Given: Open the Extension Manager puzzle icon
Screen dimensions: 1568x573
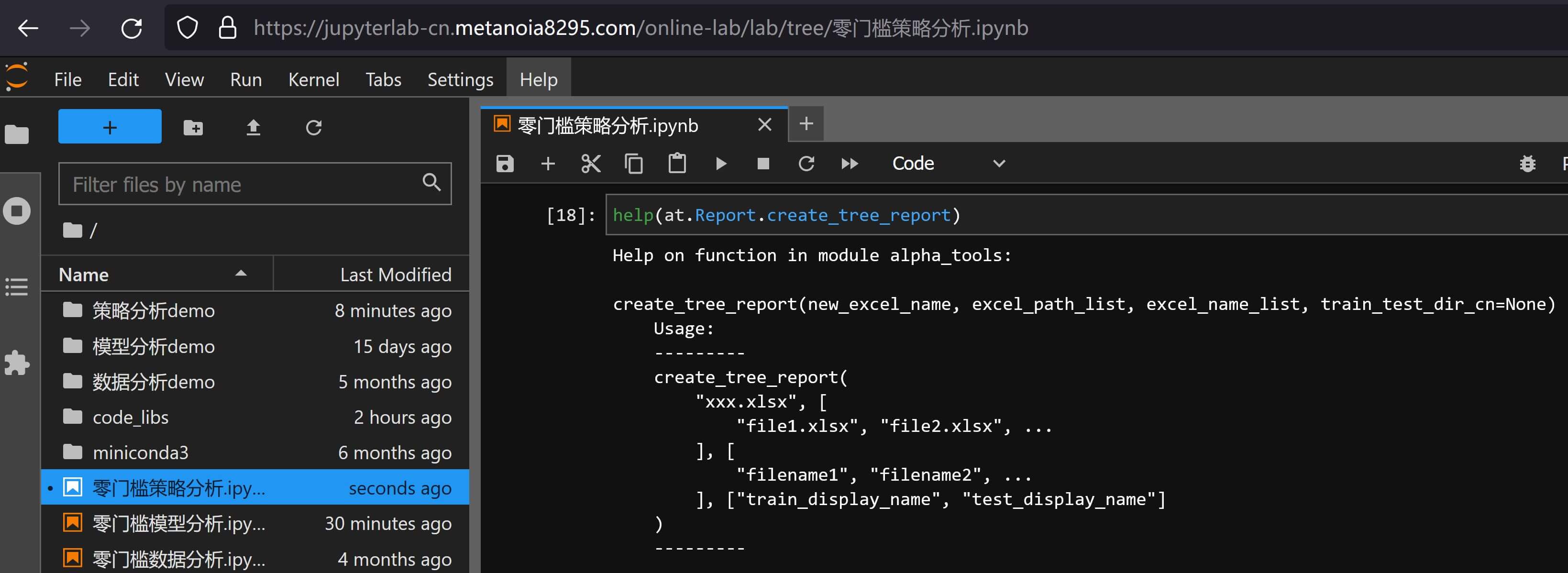Looking at the screenshot, I should pyautogui.click(x=17, y=363).
